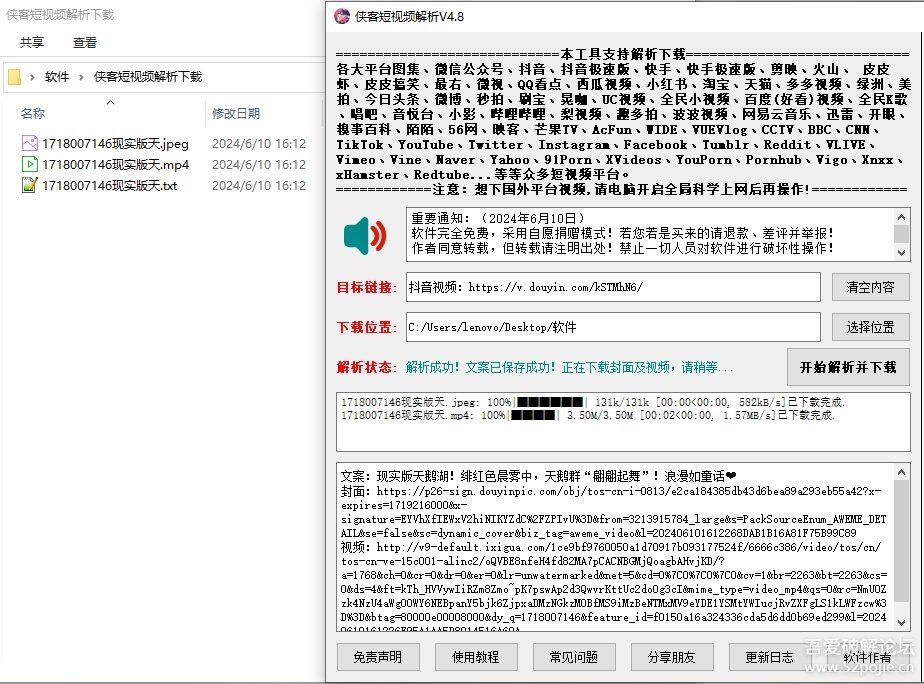This screenshot has width=924, height=684.
Task: Switch to the 共享 ribbon tab
Action: pos(31,42)
